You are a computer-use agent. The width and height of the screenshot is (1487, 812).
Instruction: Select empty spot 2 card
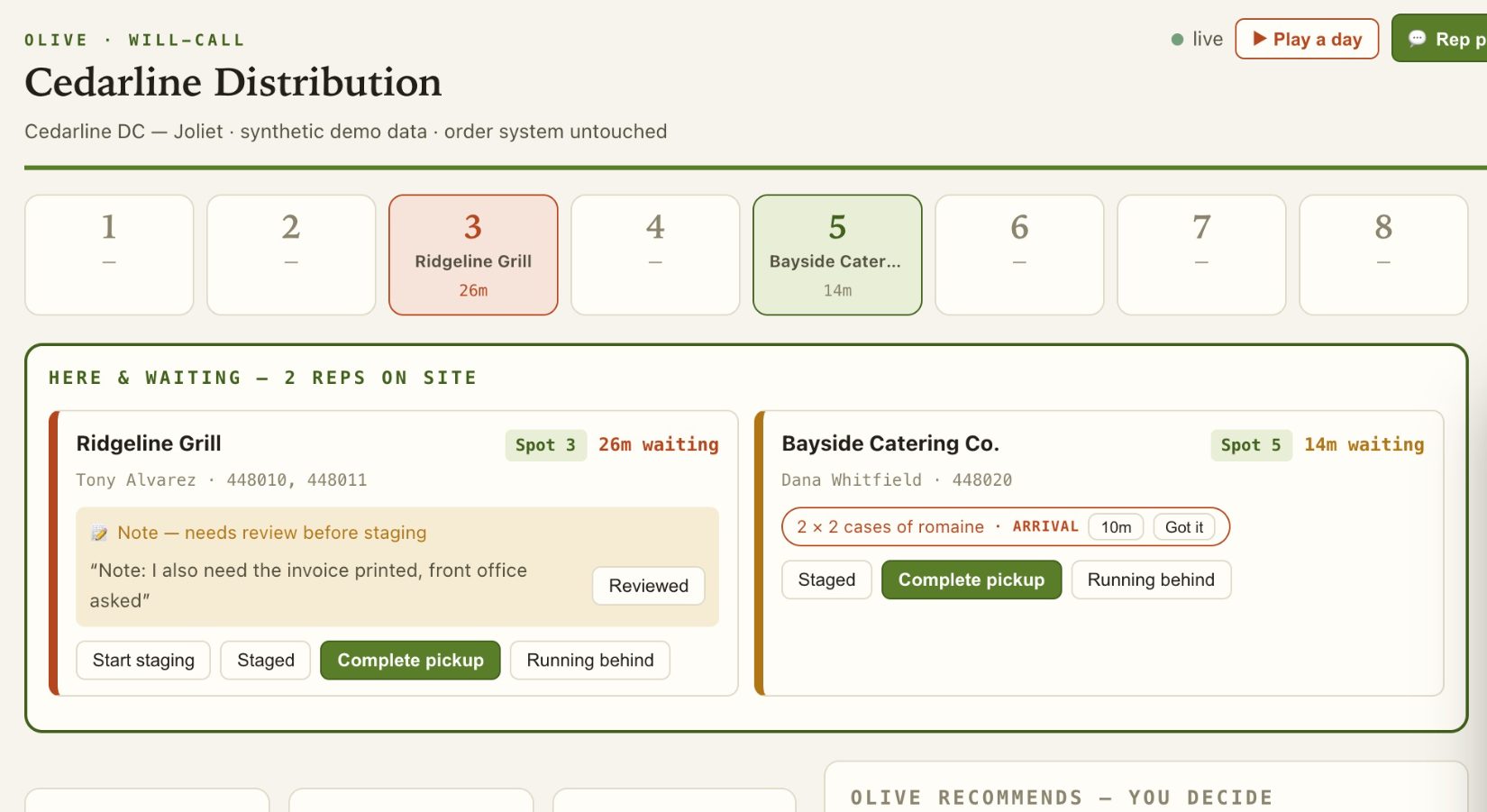coord(291,255)
